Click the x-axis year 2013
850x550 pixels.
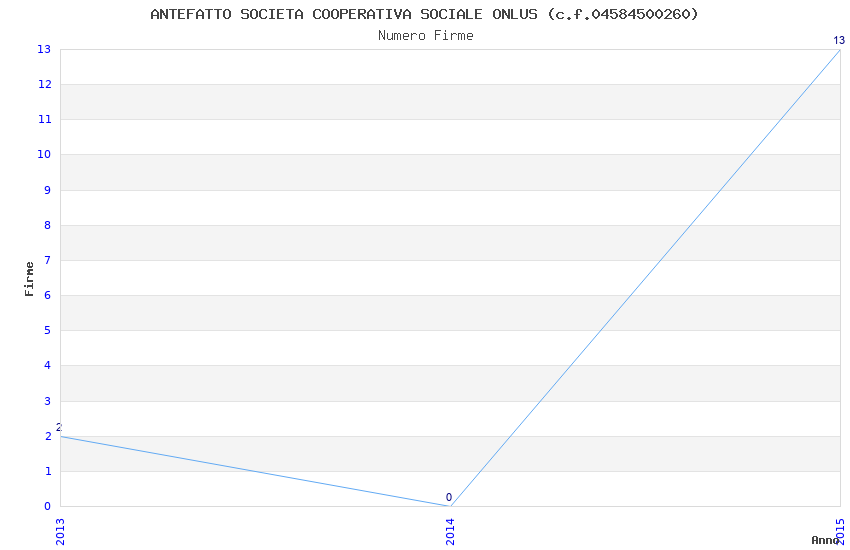pos(60,532)
